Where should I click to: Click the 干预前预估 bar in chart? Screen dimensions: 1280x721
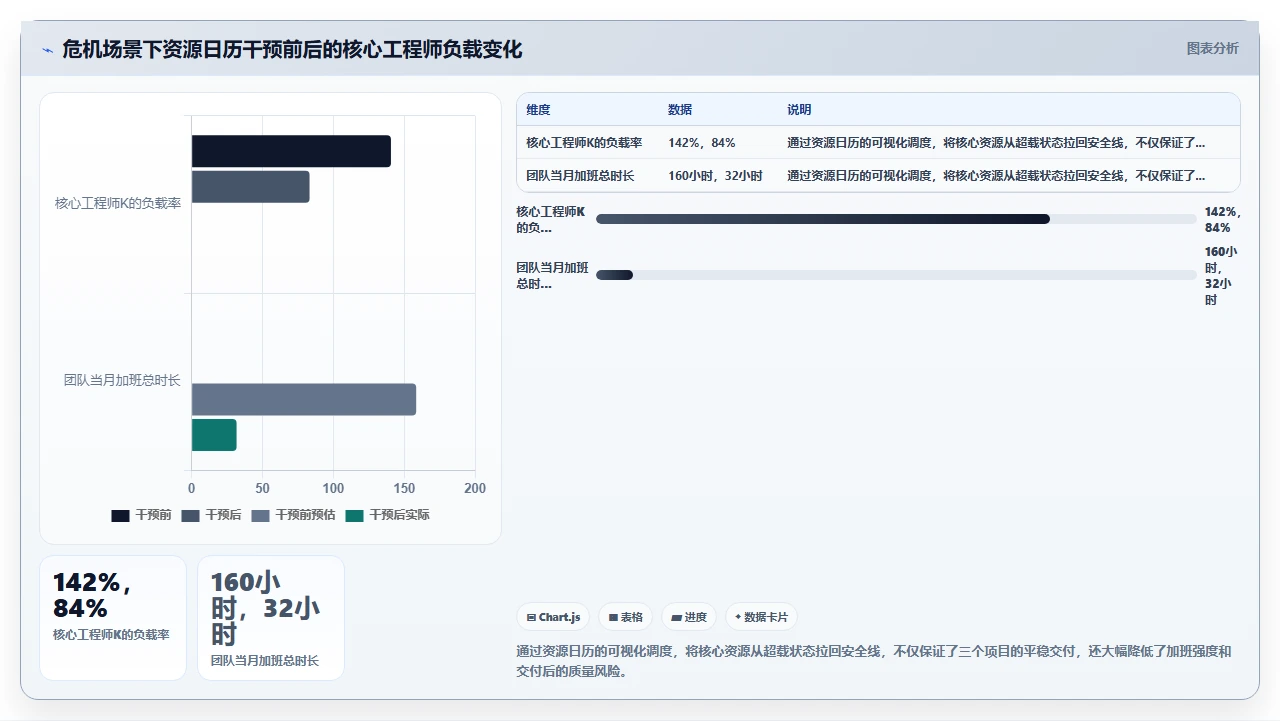click(x=304, y=399)
